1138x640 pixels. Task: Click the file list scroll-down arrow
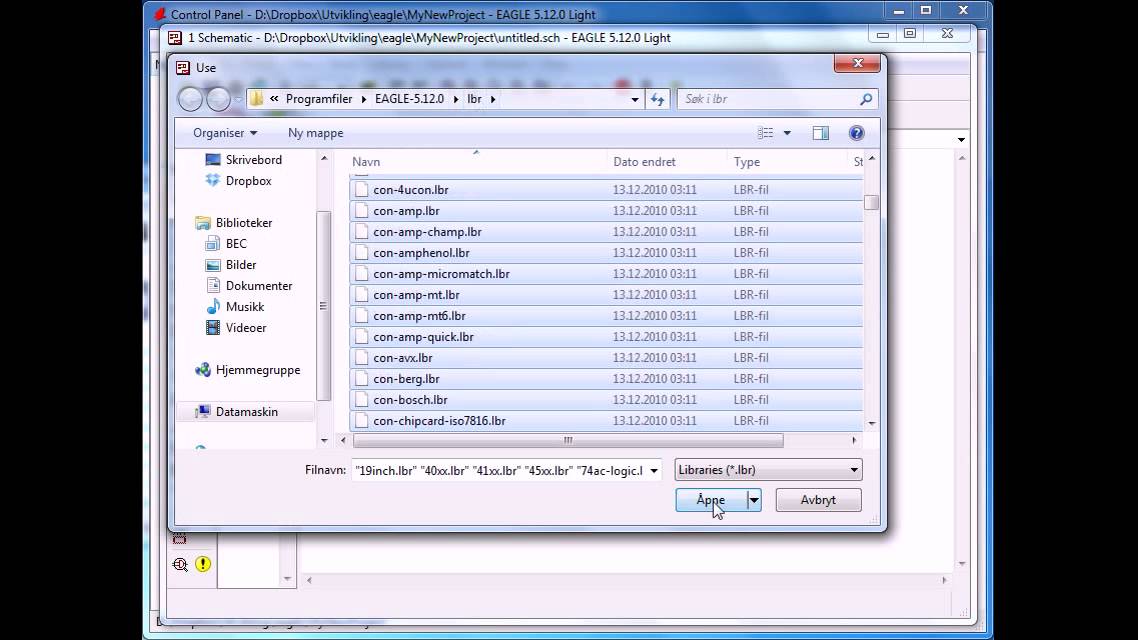tap(872, 424)
